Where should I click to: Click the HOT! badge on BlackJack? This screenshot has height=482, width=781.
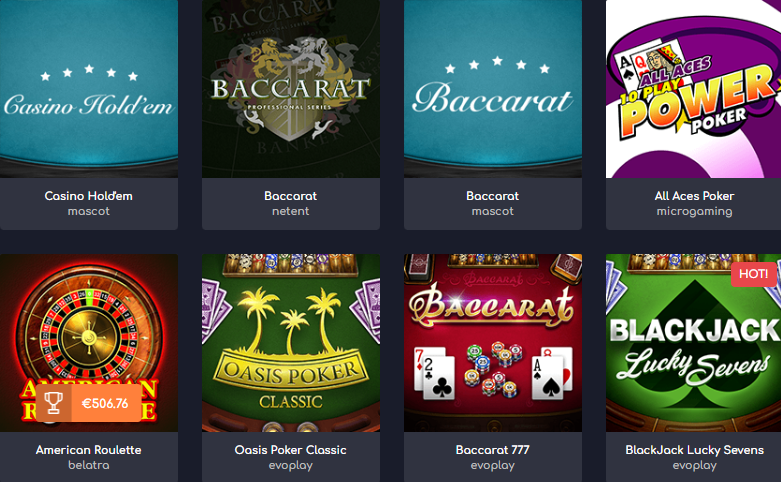point(753,274)
